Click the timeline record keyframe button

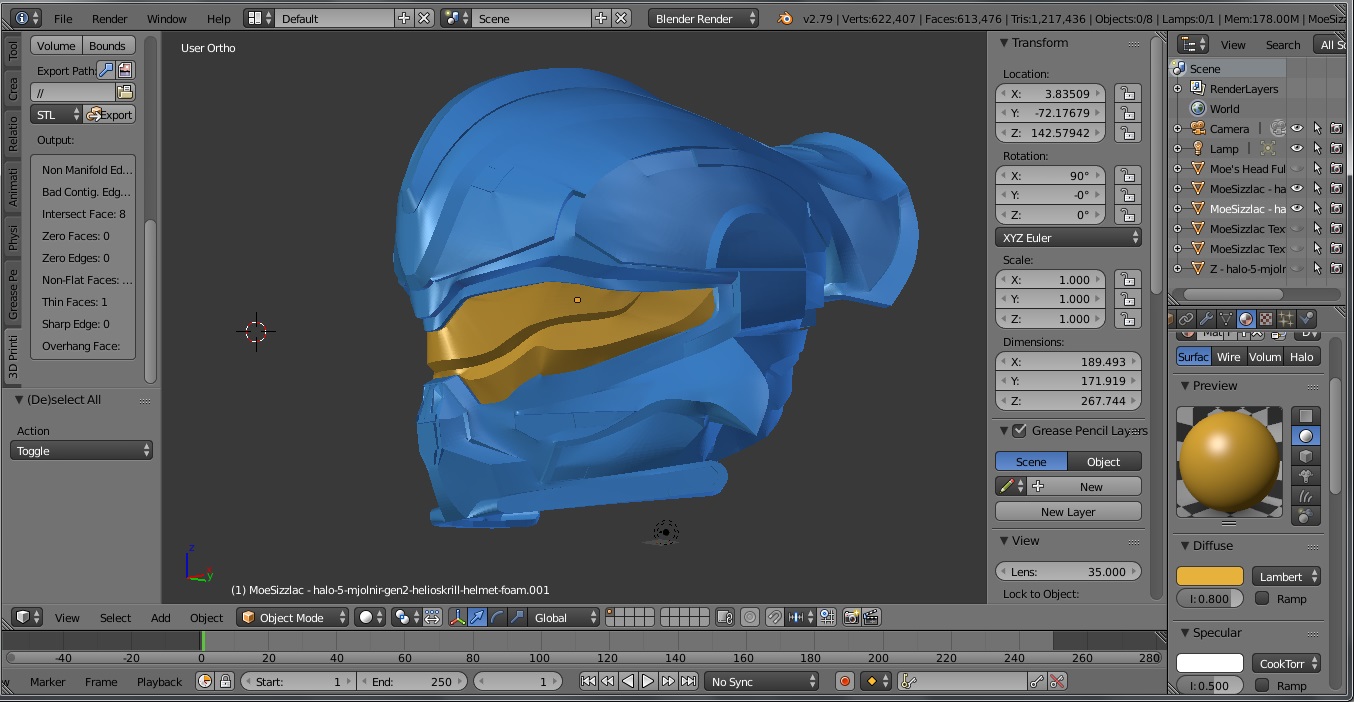pyautogui.click(x=845, y=682)
